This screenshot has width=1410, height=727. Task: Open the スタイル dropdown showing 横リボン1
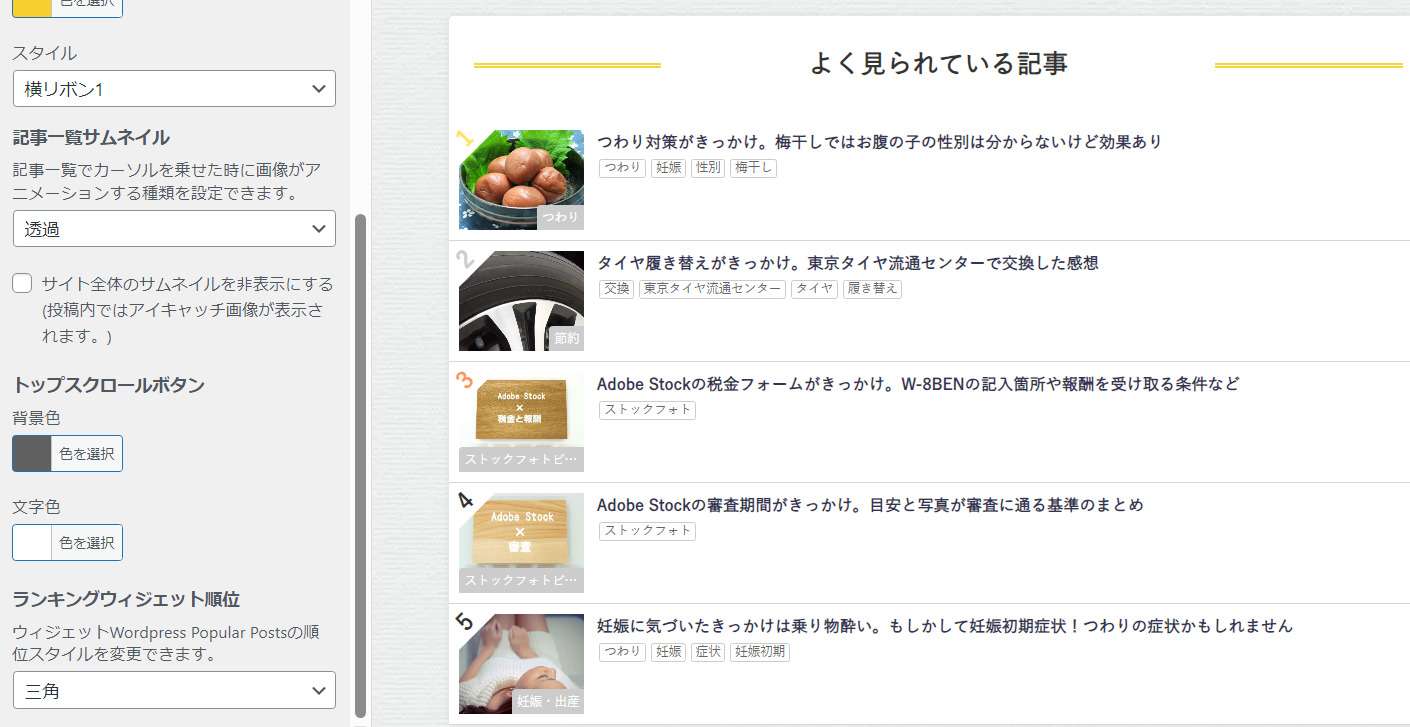click(174, 89)
